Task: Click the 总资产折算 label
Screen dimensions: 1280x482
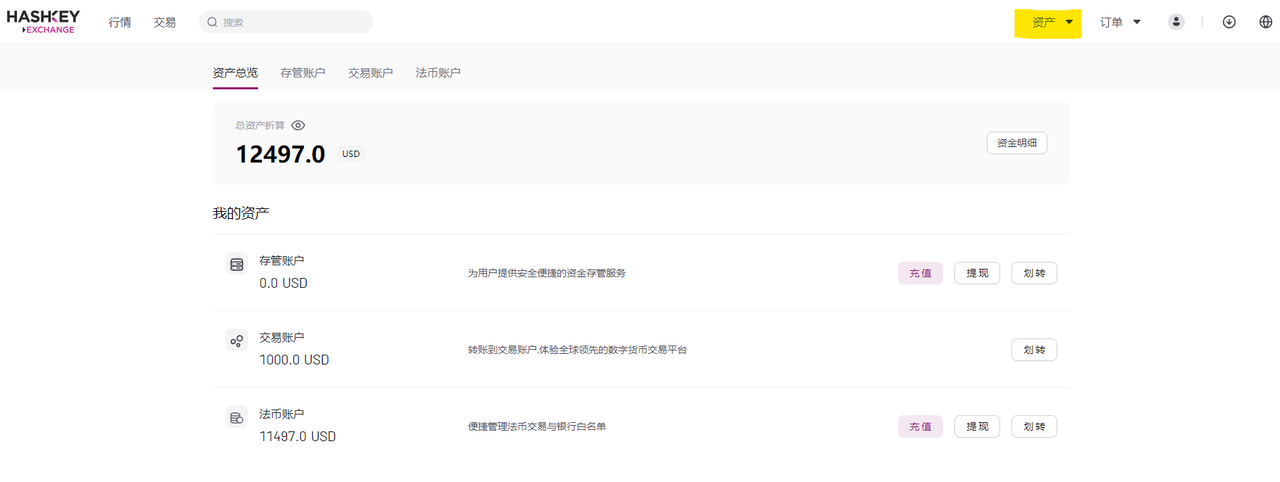Action: 260,126
